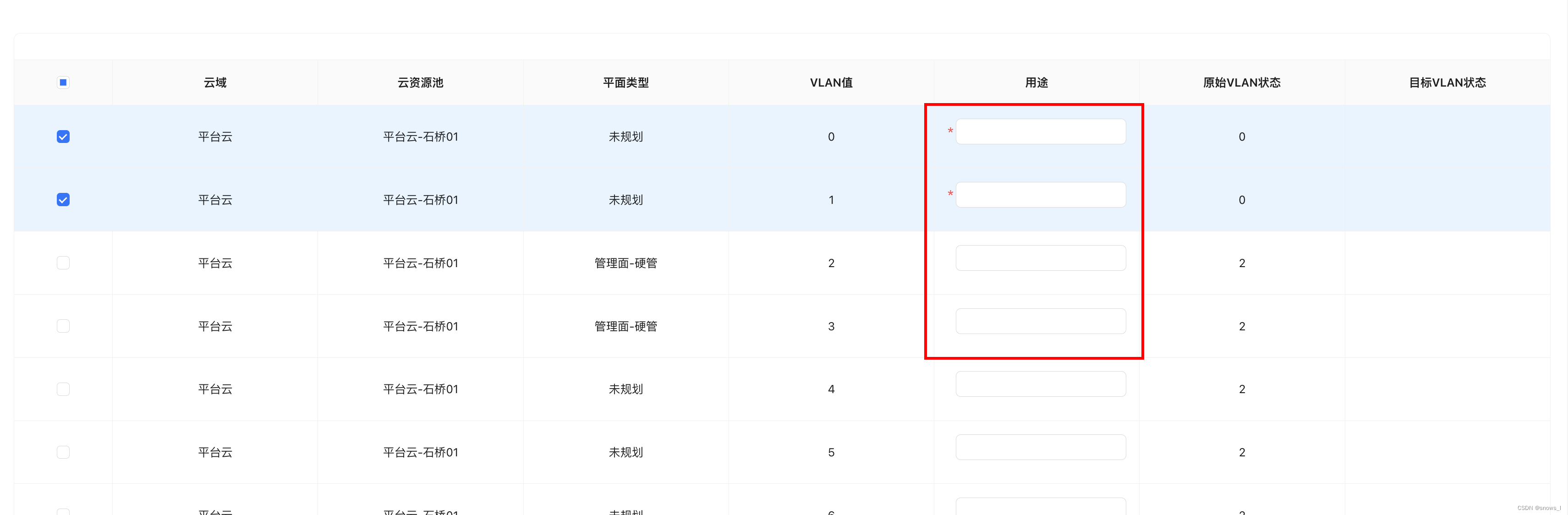
Task: Check the VLAN 4 row checkbox
Action: (x=63, y=389)
